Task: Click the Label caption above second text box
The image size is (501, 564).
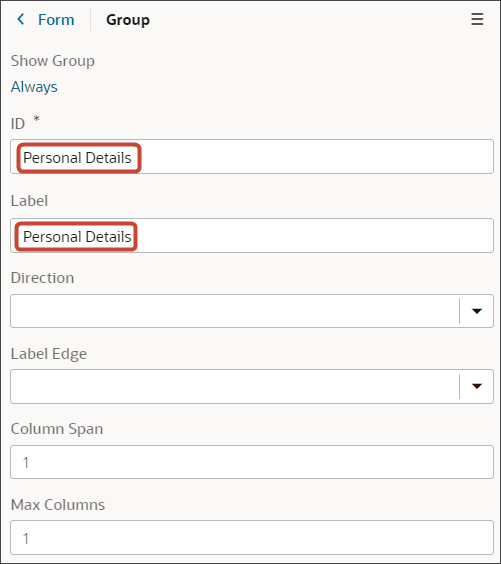Action: point(29,201)
